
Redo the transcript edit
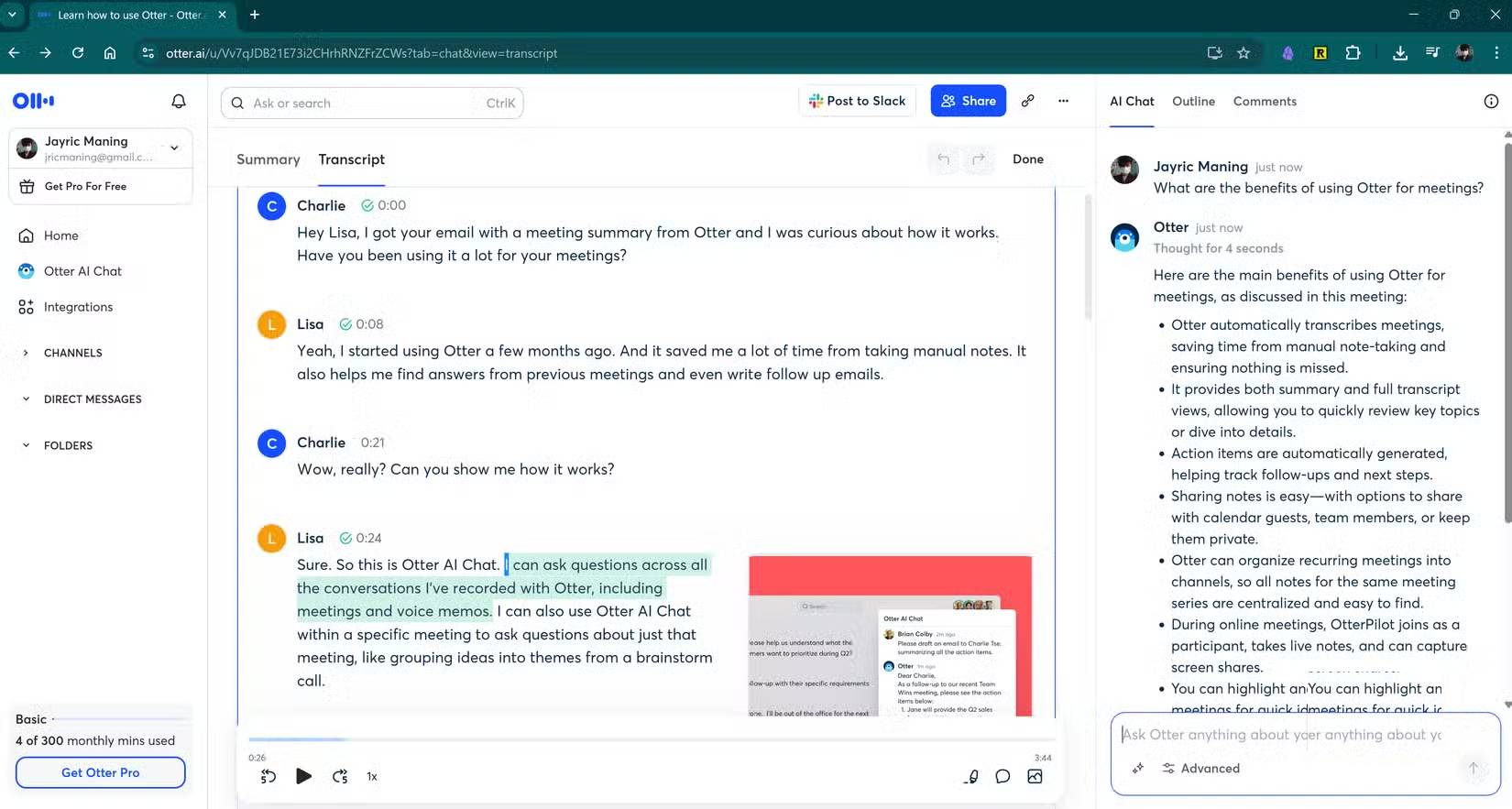pos(978,159)
